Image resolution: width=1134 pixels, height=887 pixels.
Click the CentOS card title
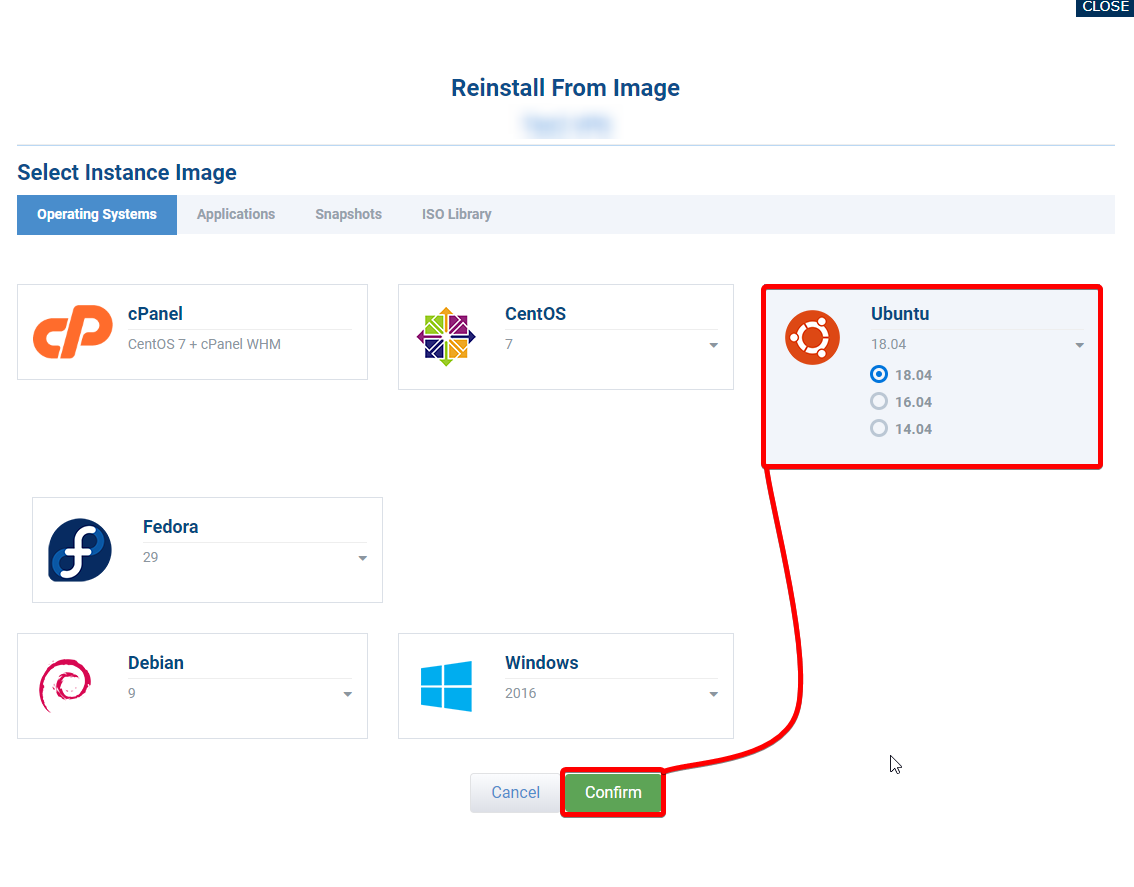coord(535,314)
